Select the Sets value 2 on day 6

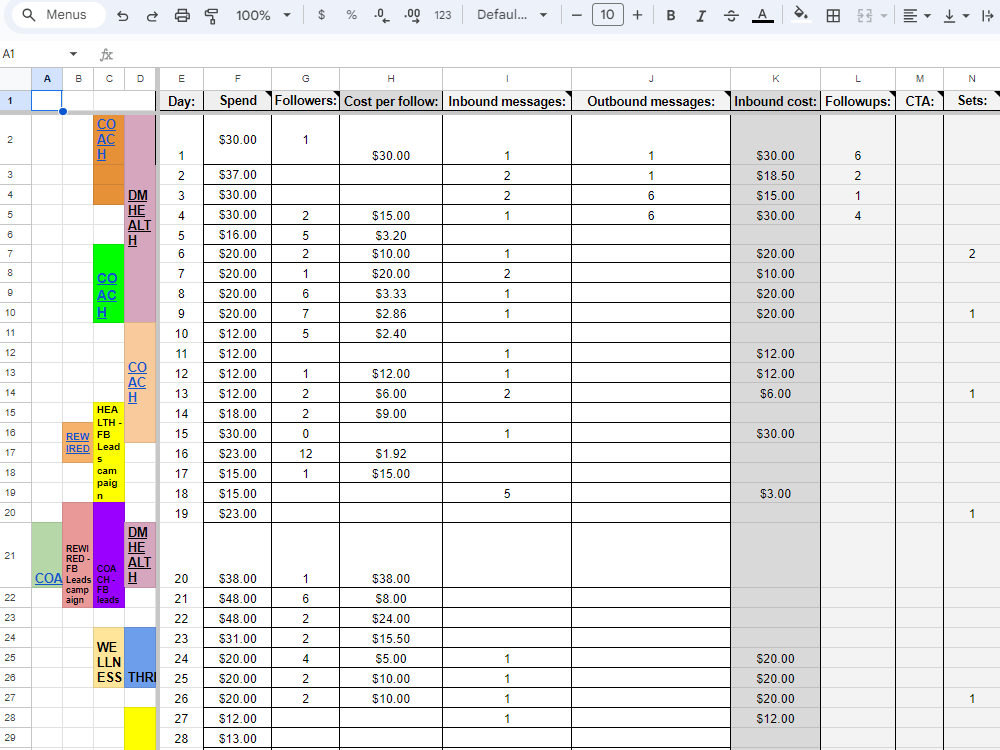[x=971, y=254]
